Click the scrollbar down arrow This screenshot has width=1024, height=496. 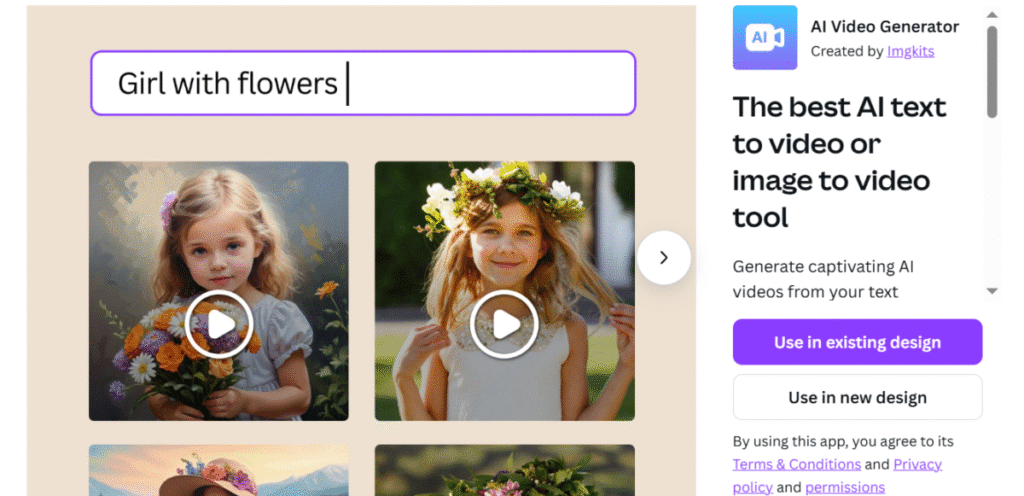tap(992, 291)
